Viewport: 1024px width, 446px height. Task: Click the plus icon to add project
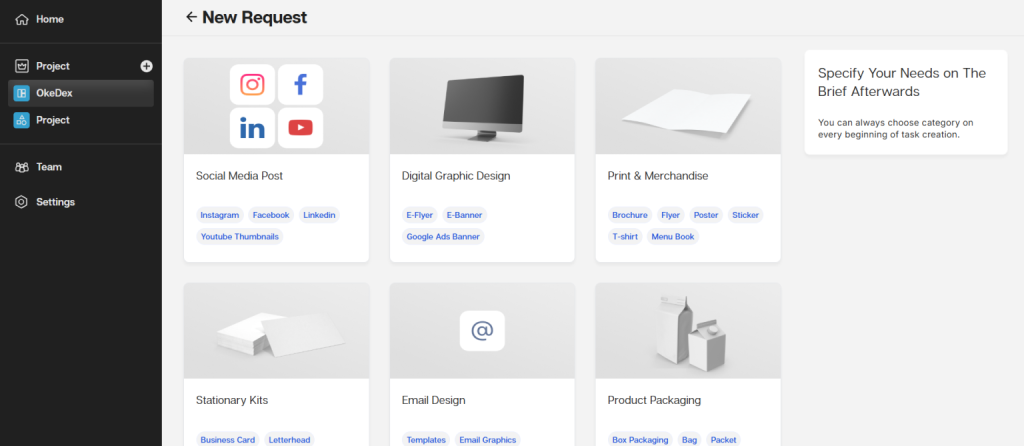(x=146, y=66)
